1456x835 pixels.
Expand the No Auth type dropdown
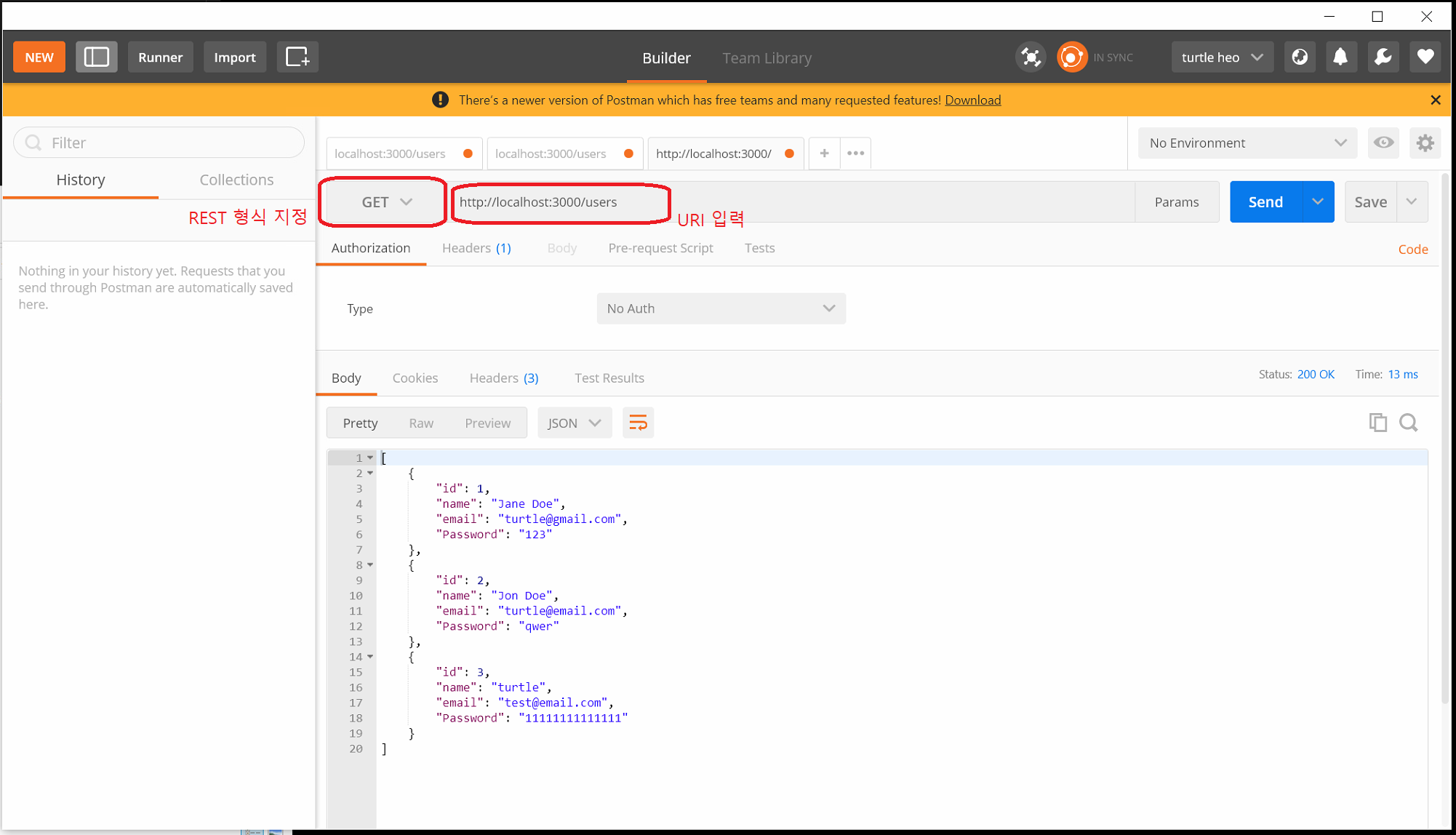tap(720, 308)
